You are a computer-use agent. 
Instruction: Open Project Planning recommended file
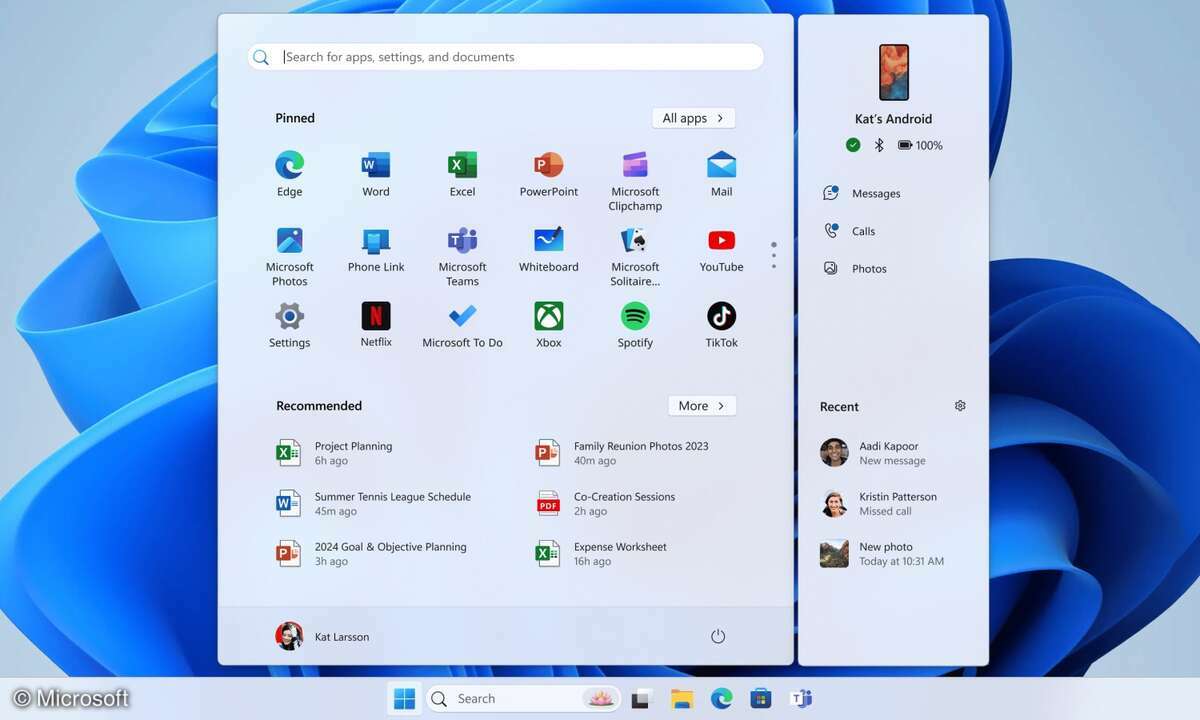pyautogui.click(x=335, y=453)
